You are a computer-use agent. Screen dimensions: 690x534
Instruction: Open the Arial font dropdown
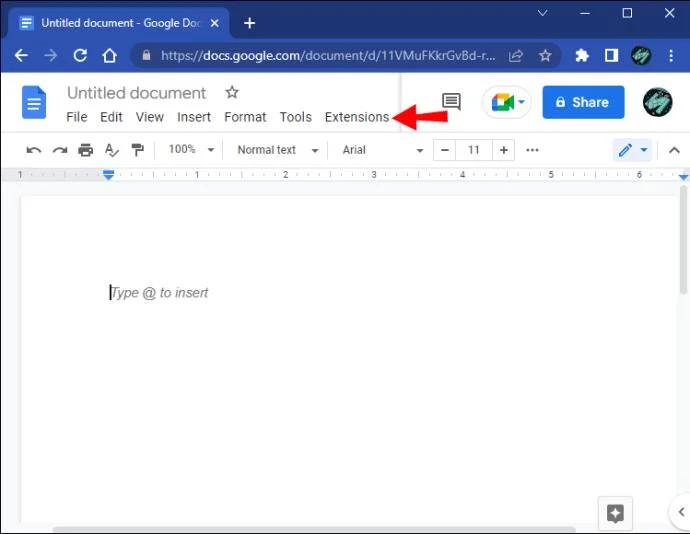382,150
